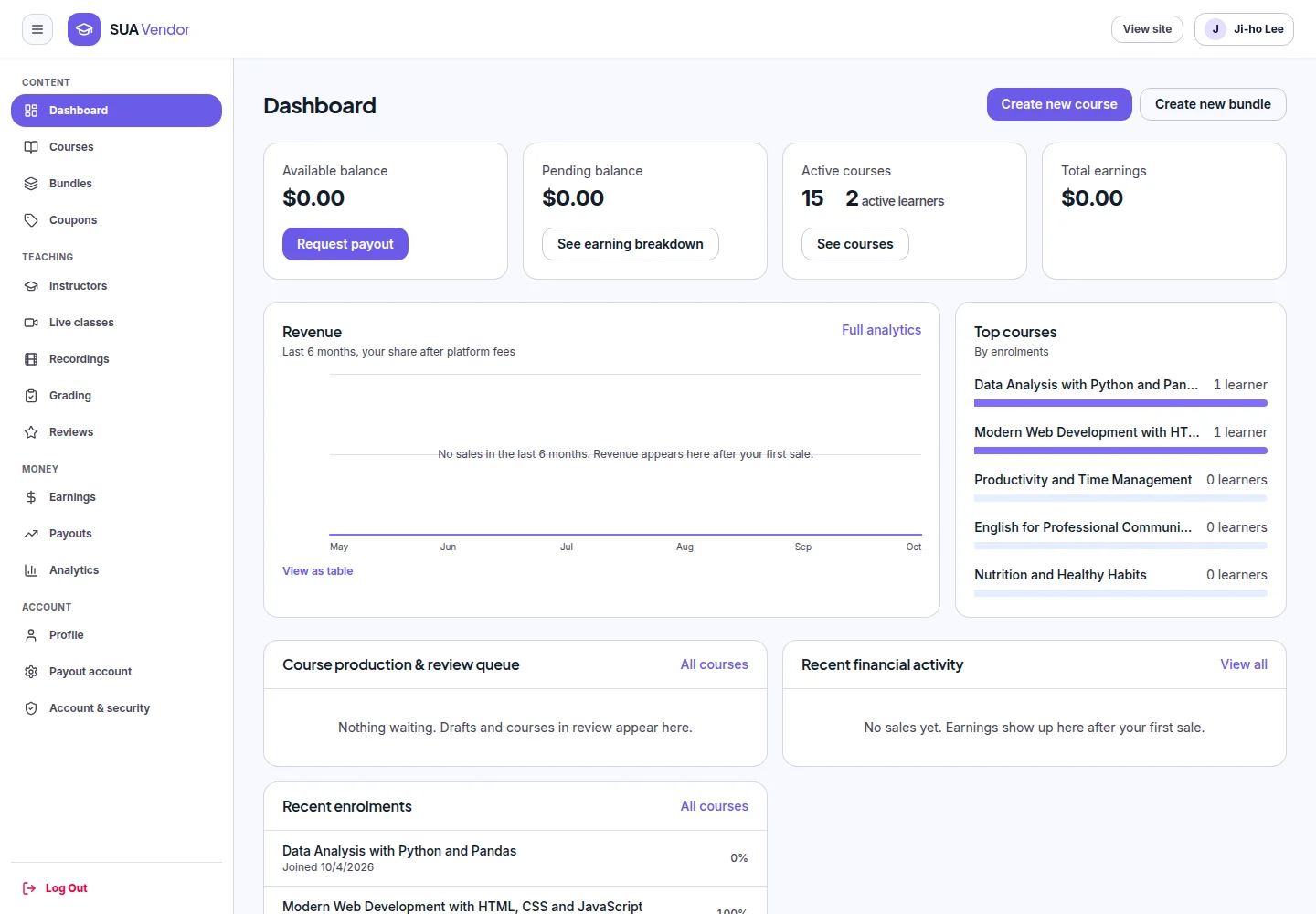
Task: Click the Request payout button
Action: (345, 244)
